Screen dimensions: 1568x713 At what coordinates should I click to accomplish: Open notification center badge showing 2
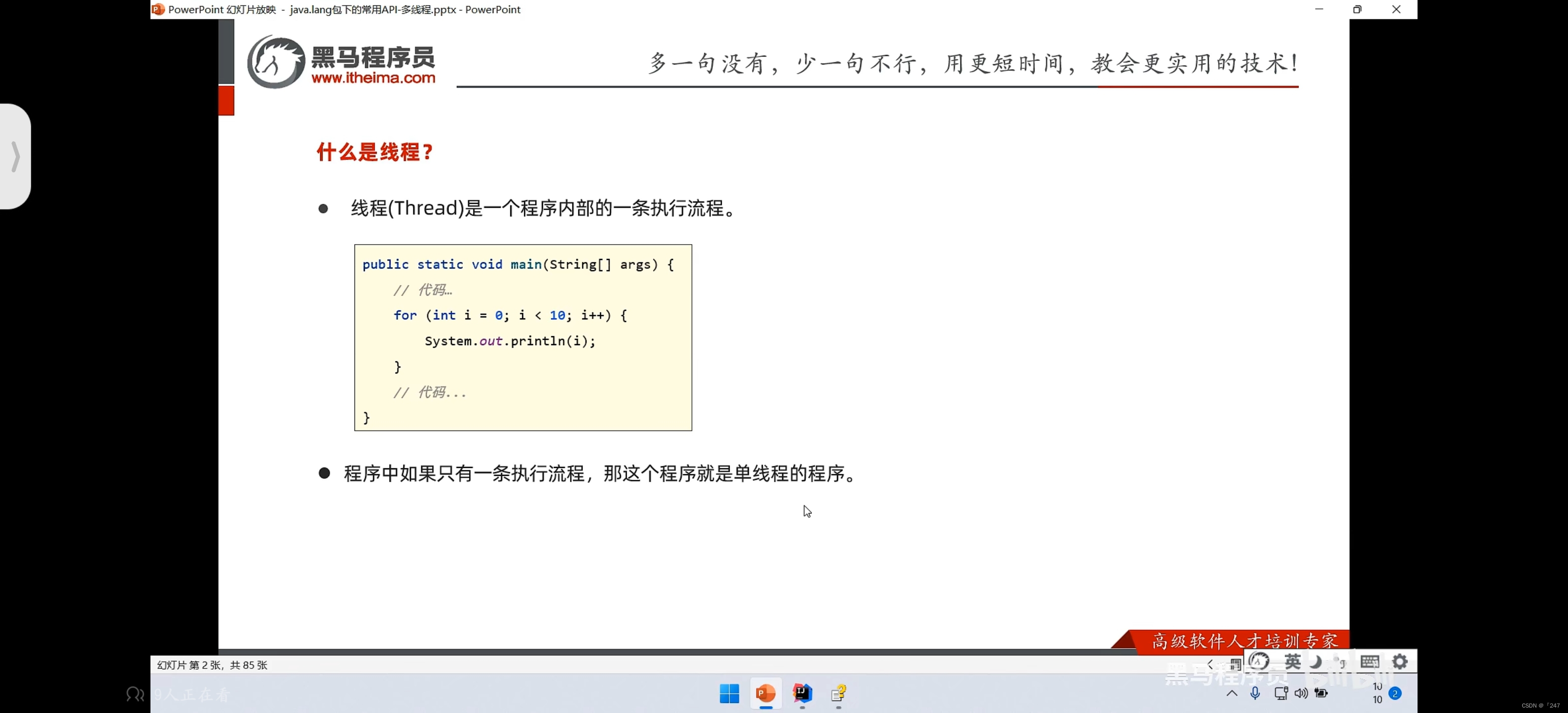click(1395, 694)
